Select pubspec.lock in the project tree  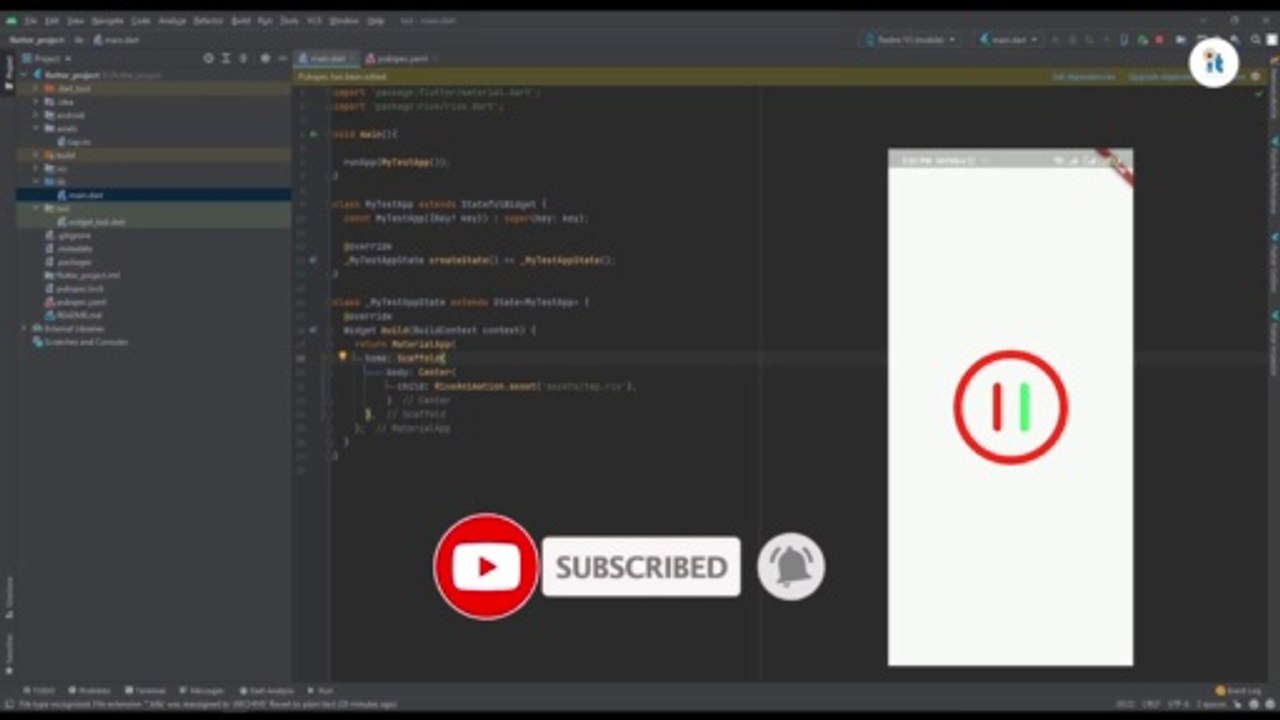[74, 288]
